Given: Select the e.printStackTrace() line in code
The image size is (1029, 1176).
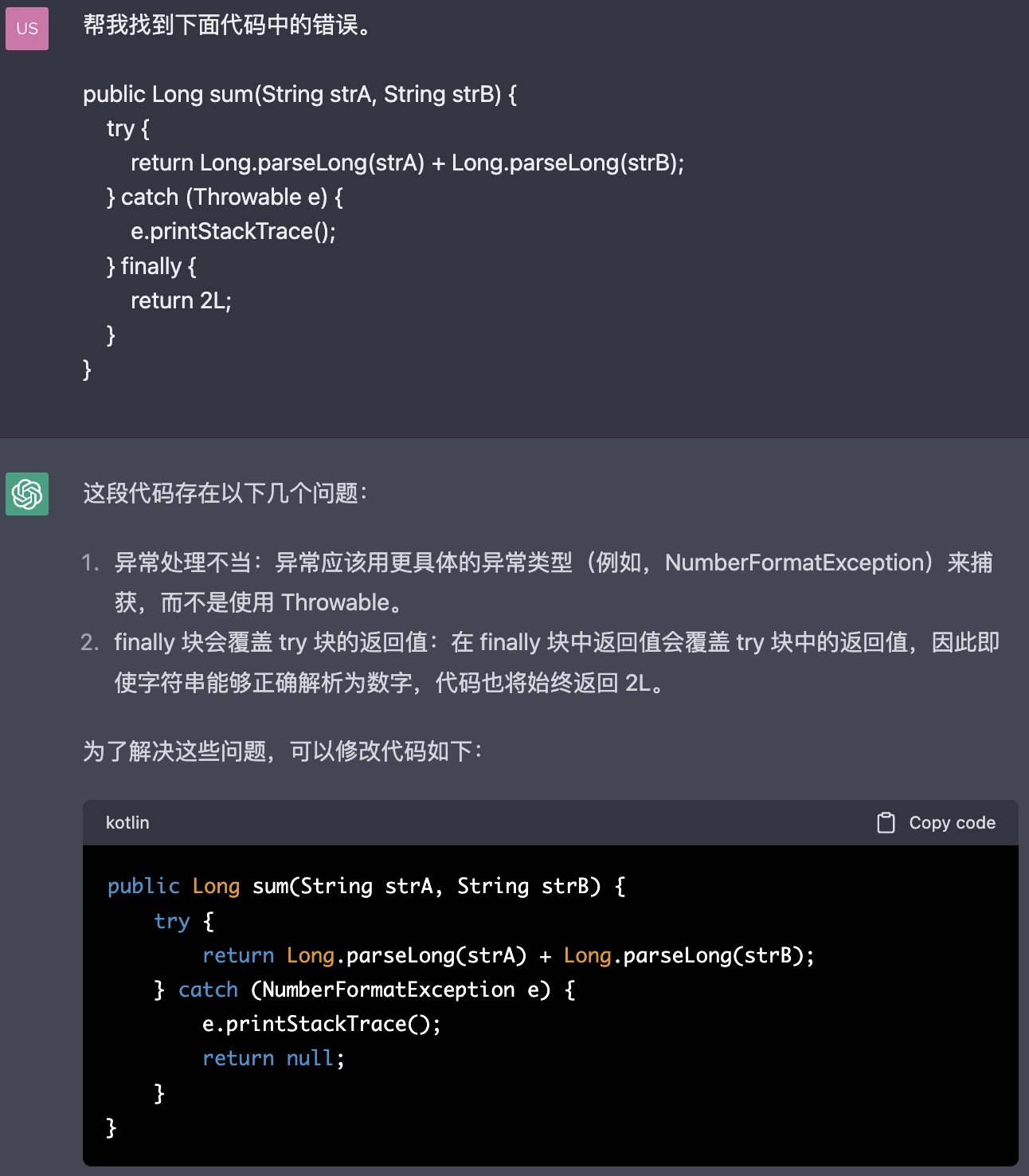Looking at the screenshot, I should 321,1024.
